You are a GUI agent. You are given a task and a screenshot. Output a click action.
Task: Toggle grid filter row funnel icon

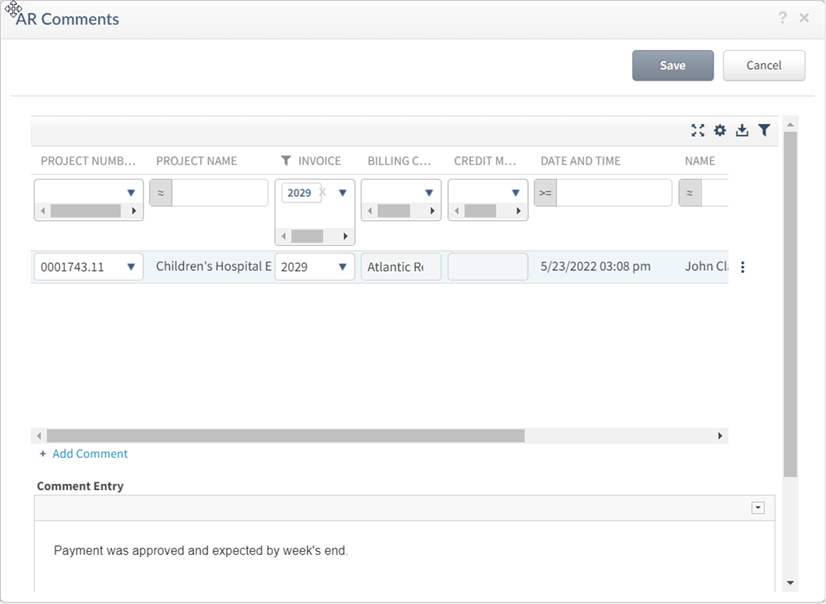(x=764, y=130)
